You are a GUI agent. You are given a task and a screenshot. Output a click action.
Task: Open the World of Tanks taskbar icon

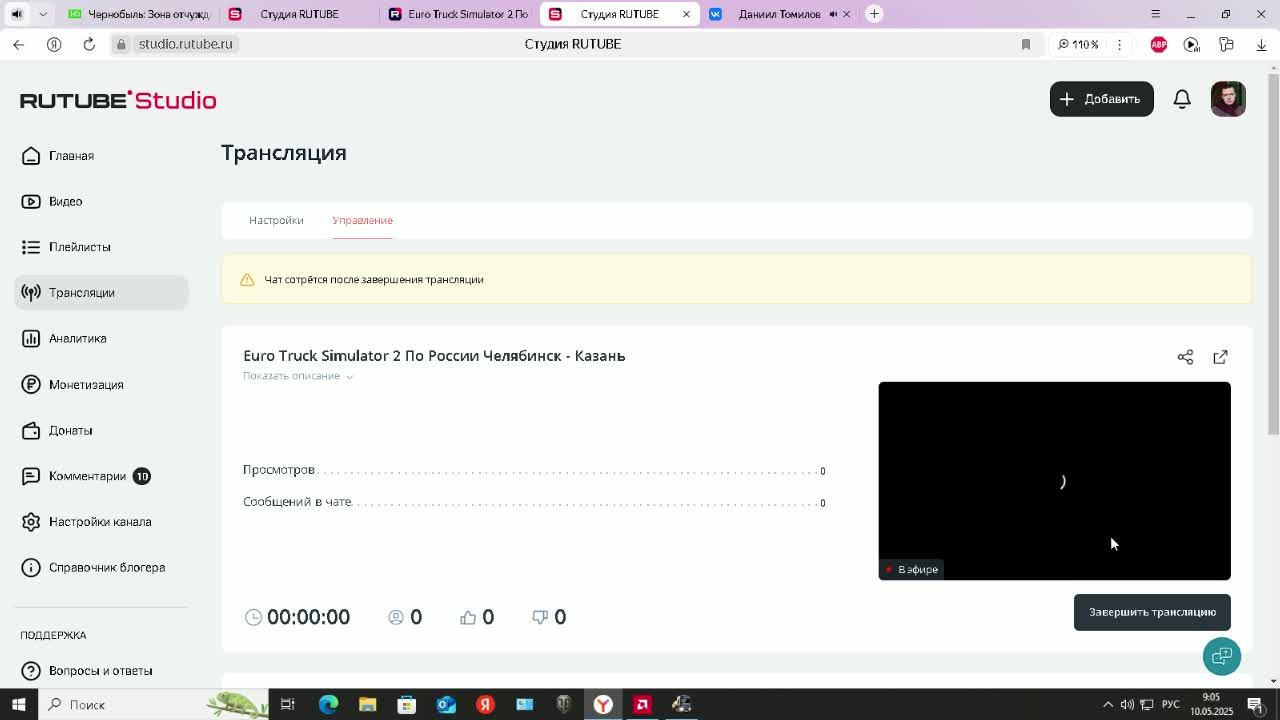564,704
